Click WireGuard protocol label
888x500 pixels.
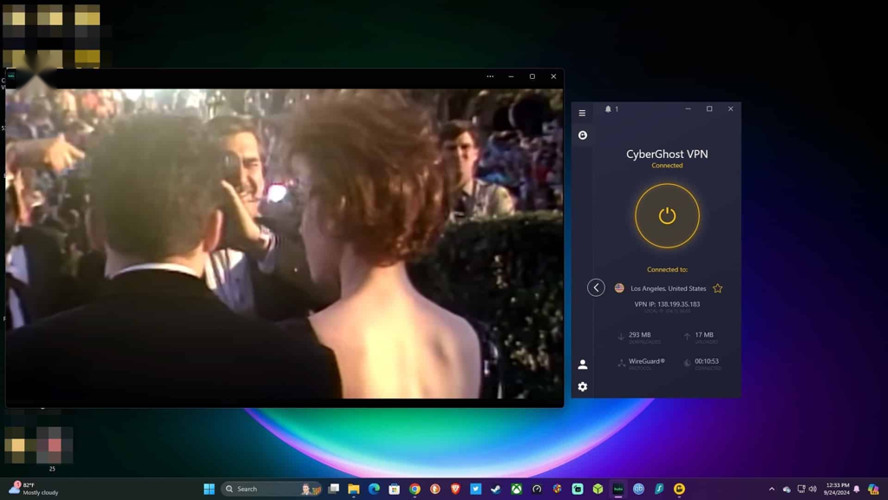646,361
